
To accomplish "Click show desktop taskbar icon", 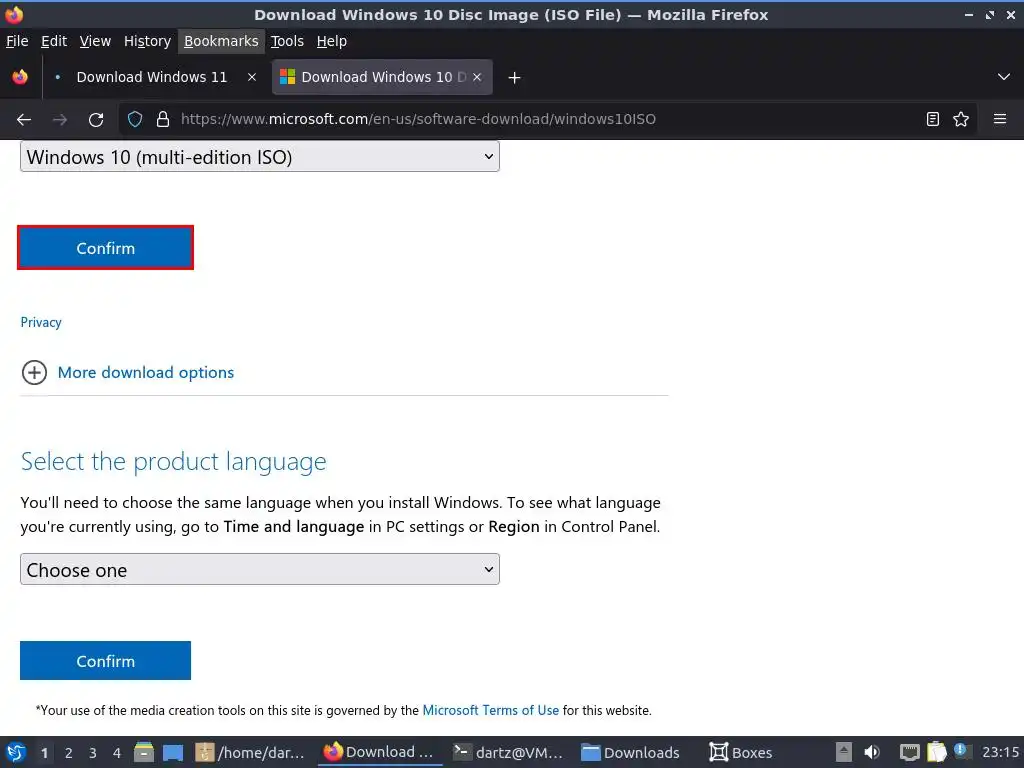I will 172,752.
